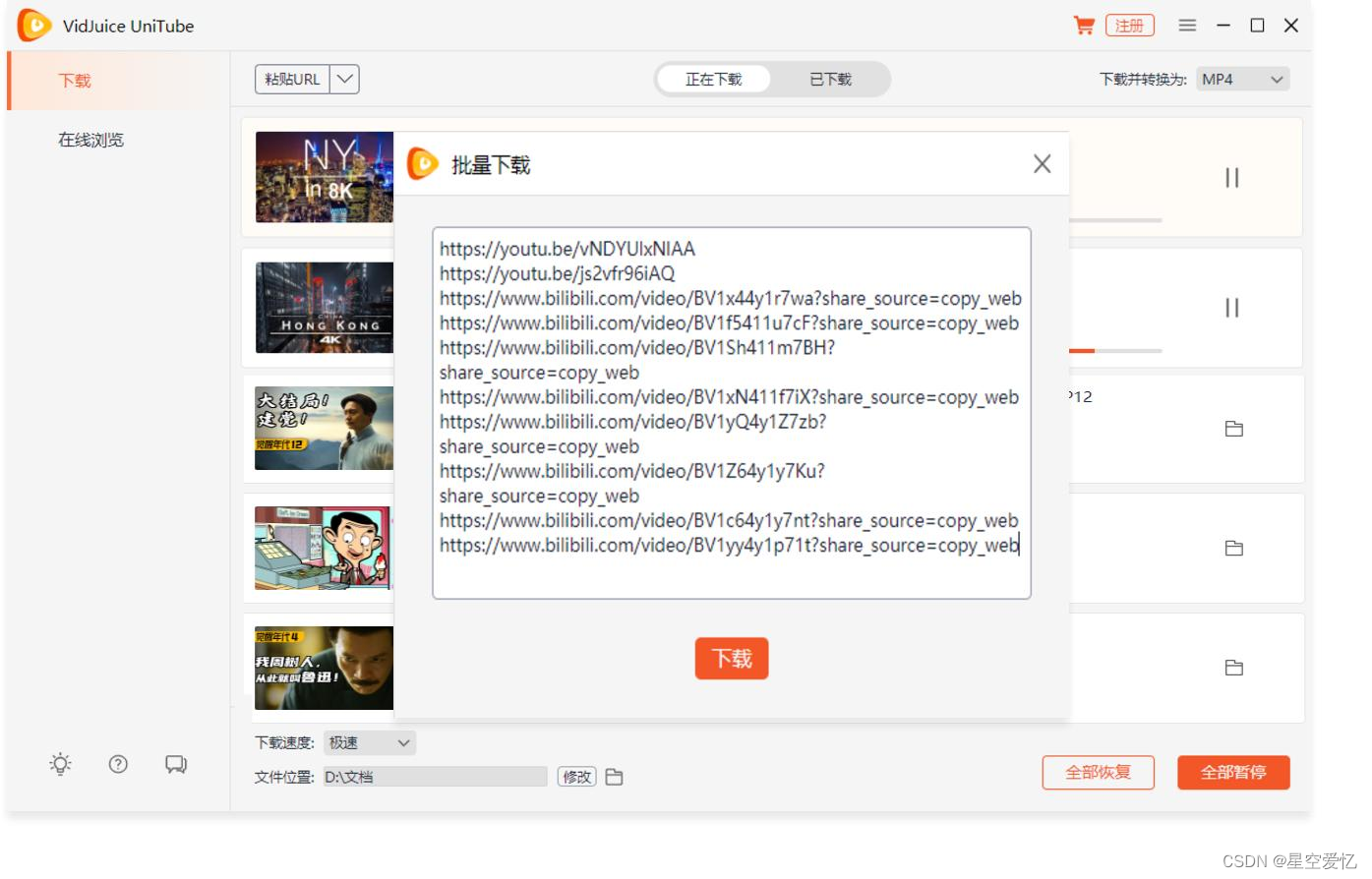Click the 全部恢复 button
Viewport: 1372px width, 879px height.
[x=1099, y=773]
